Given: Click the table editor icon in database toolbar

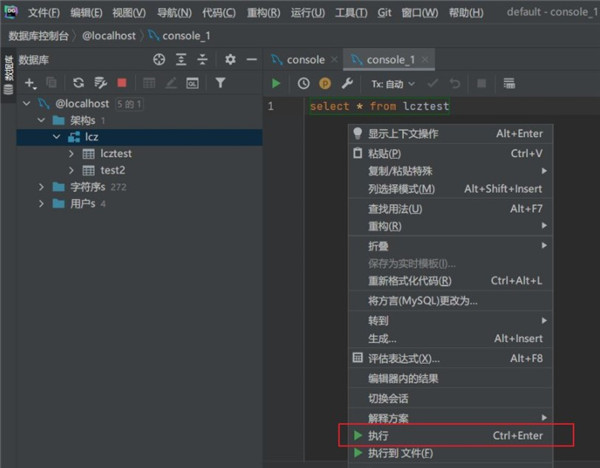Looking at the screenshot, I should pos(149,83).
